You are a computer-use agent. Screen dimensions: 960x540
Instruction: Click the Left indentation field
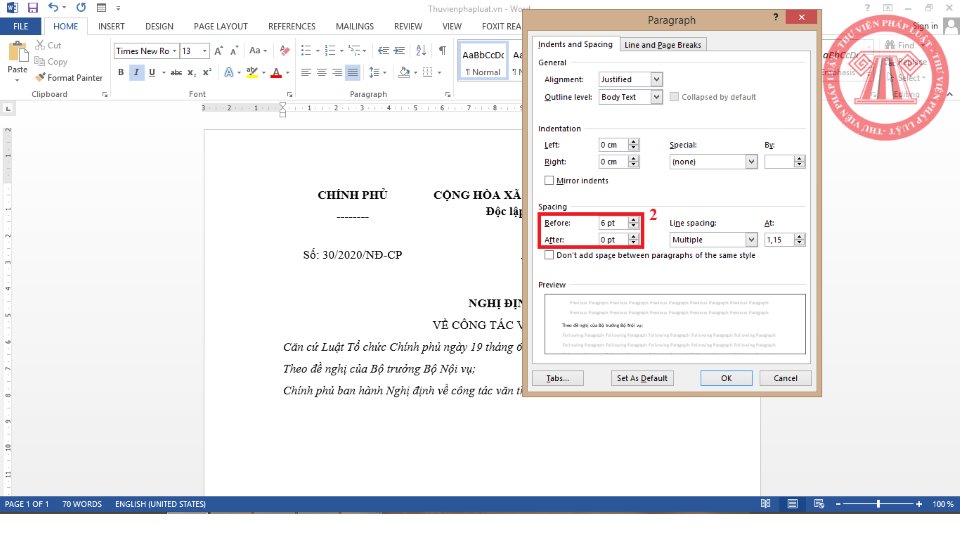(613, 144)
